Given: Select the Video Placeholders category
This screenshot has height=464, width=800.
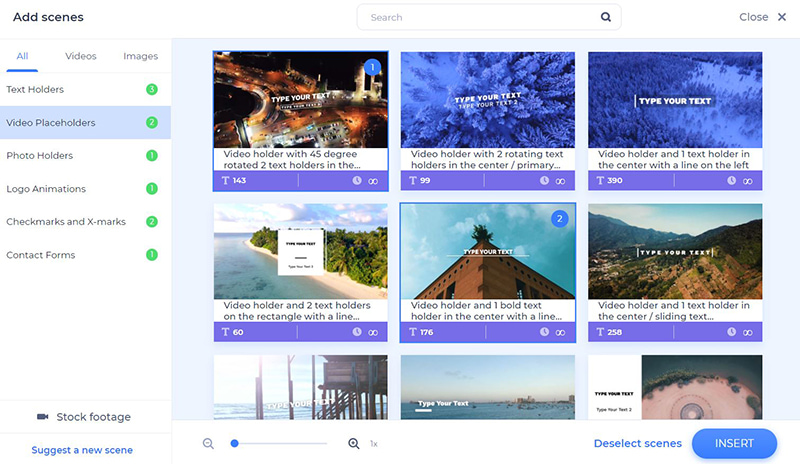Looking at the screenshot, I should click(x=85, y=123).
